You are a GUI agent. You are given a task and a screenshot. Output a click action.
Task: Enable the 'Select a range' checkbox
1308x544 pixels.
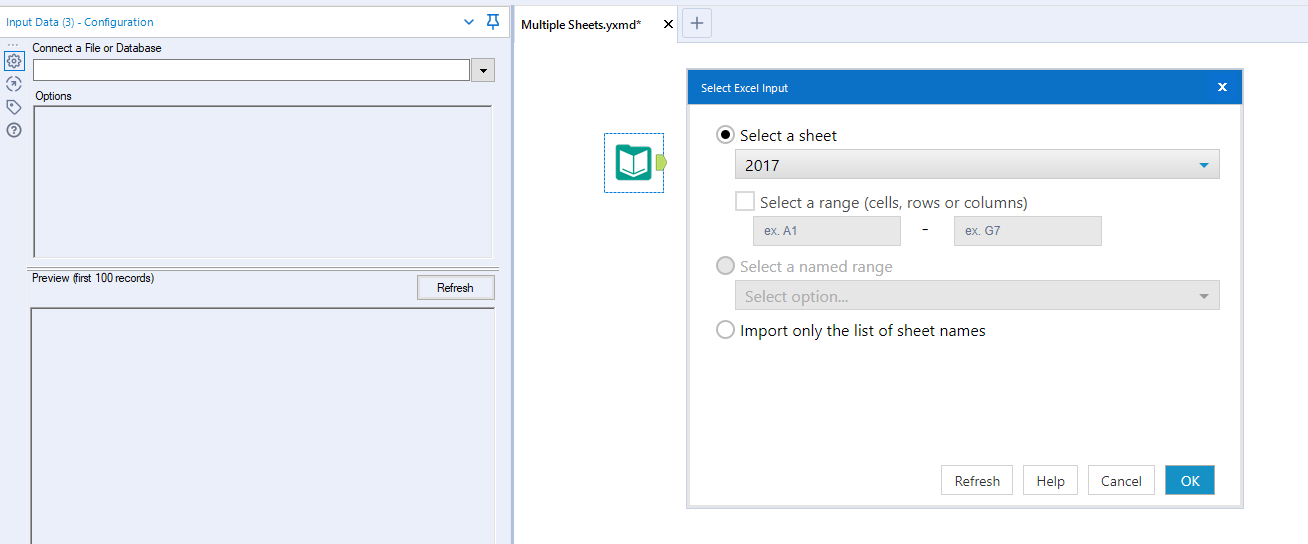tap(745, 201)
